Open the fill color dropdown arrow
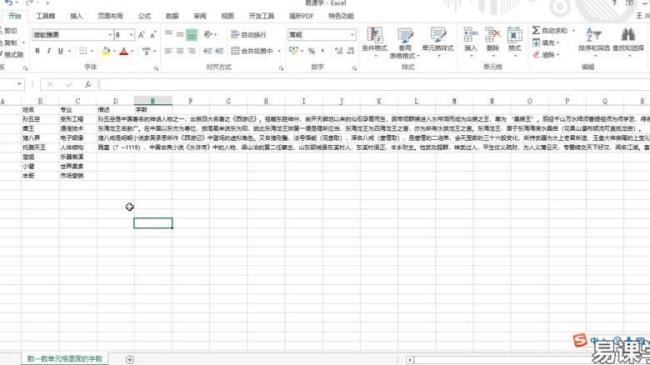The height and width of the screenshot is (365, 650). [114, 51]
